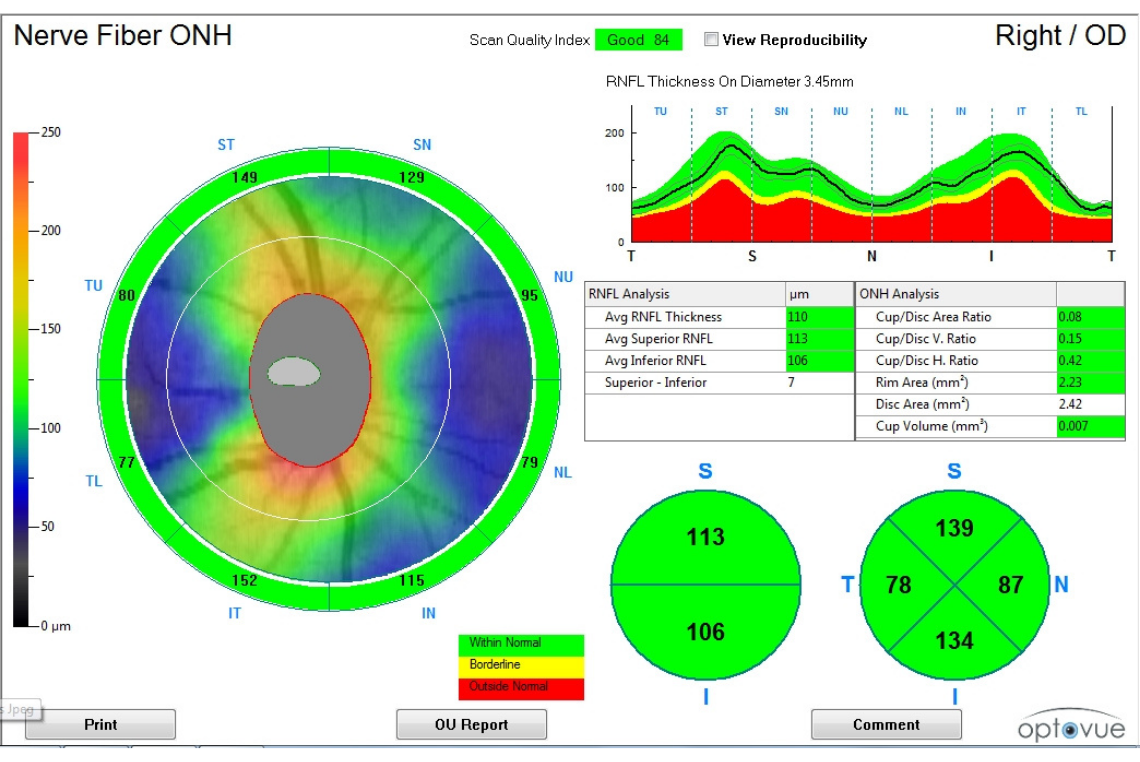The width and height of the screenshot is (1140, 762).
Task: Click the Cup/Disc V. Ratio value 0.15
Action: (1091, 339)
